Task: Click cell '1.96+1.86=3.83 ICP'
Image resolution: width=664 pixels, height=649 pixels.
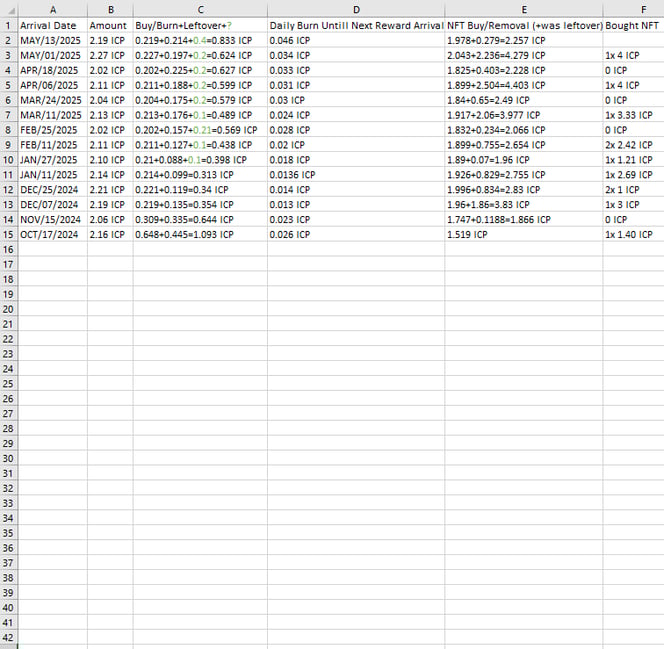Action: coord(524,204)
